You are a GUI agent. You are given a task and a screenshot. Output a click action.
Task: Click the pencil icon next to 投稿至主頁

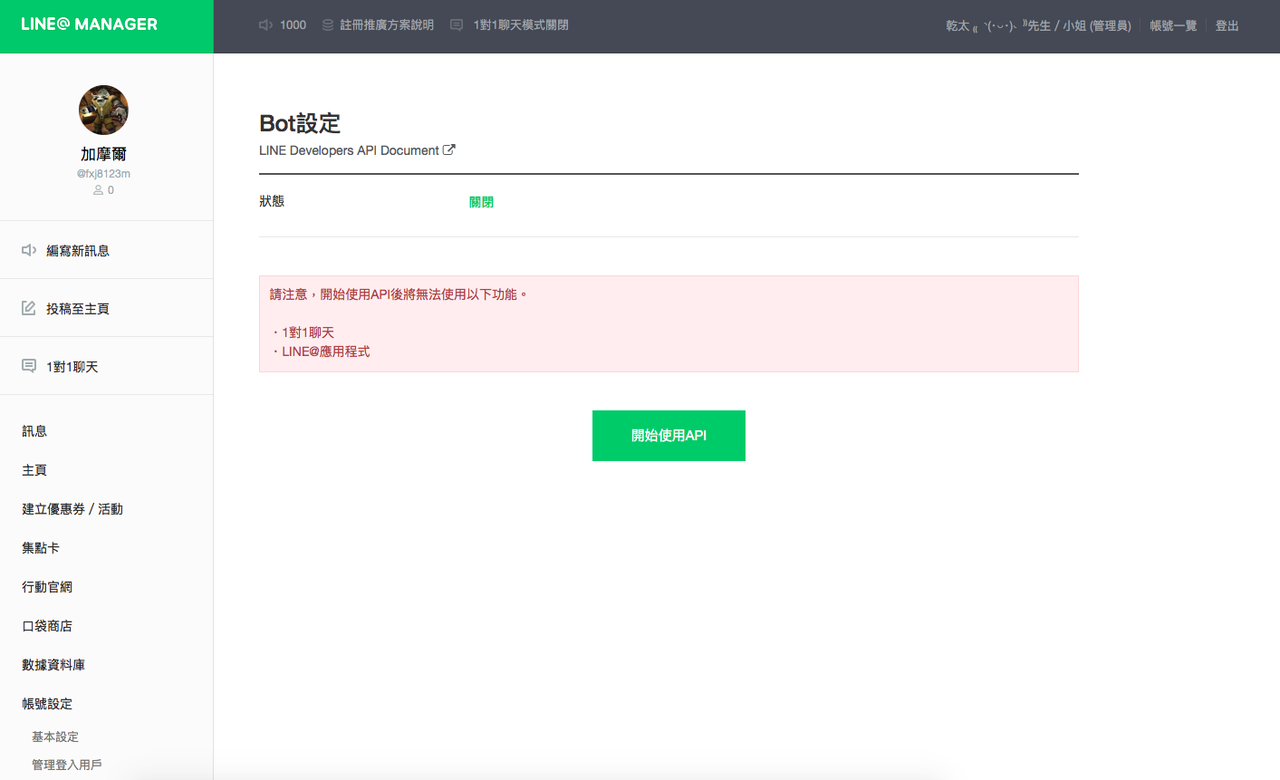[x=29, y=308]
